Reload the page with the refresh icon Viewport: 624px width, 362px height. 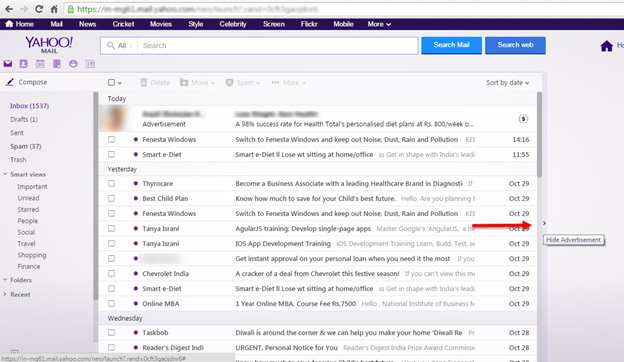pos(39,9)
